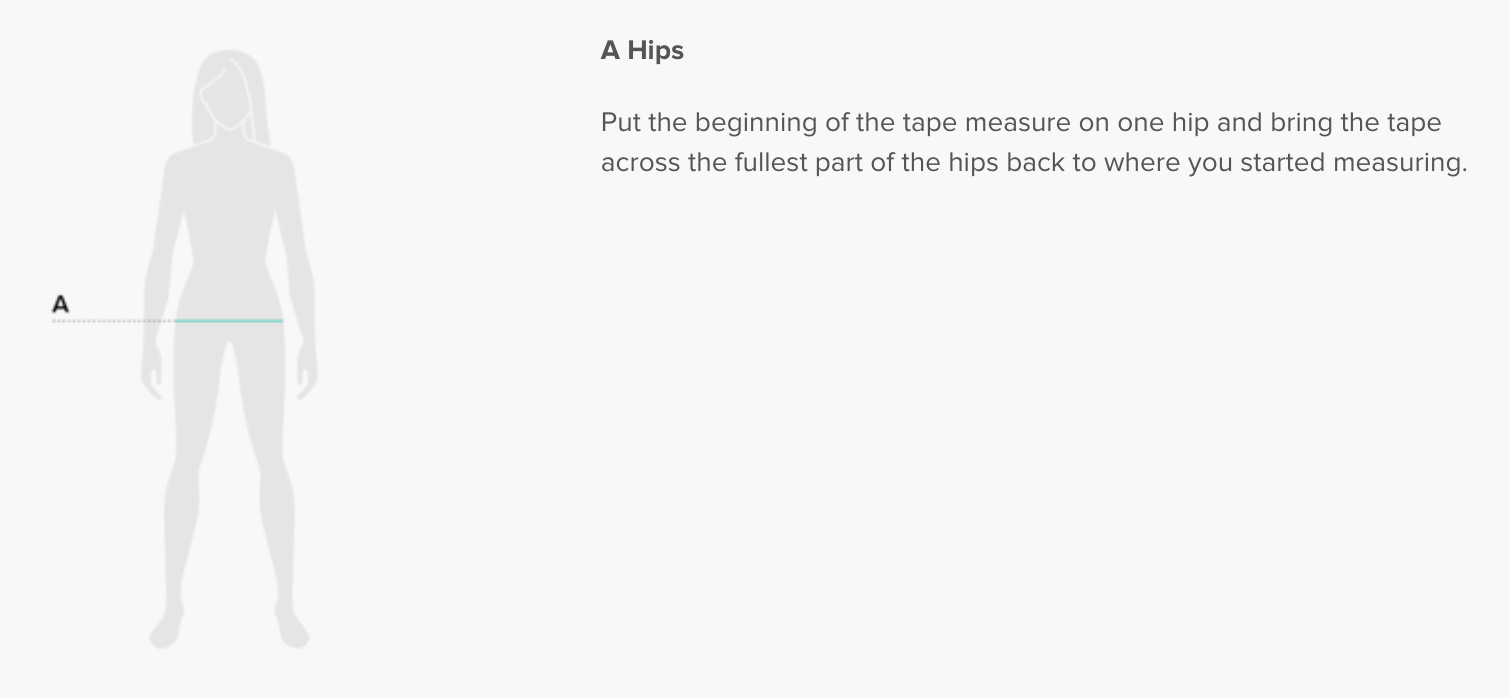Click the head of the body silhouette
Viewport: 1510px width, 698px height.
[x=229, y=92]
